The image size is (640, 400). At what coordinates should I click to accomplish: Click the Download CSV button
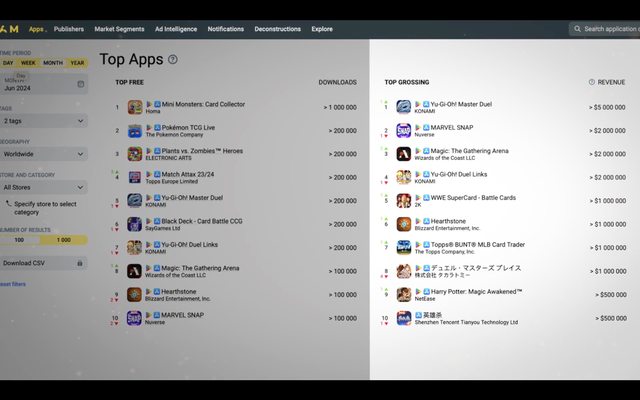click(43, 263)
